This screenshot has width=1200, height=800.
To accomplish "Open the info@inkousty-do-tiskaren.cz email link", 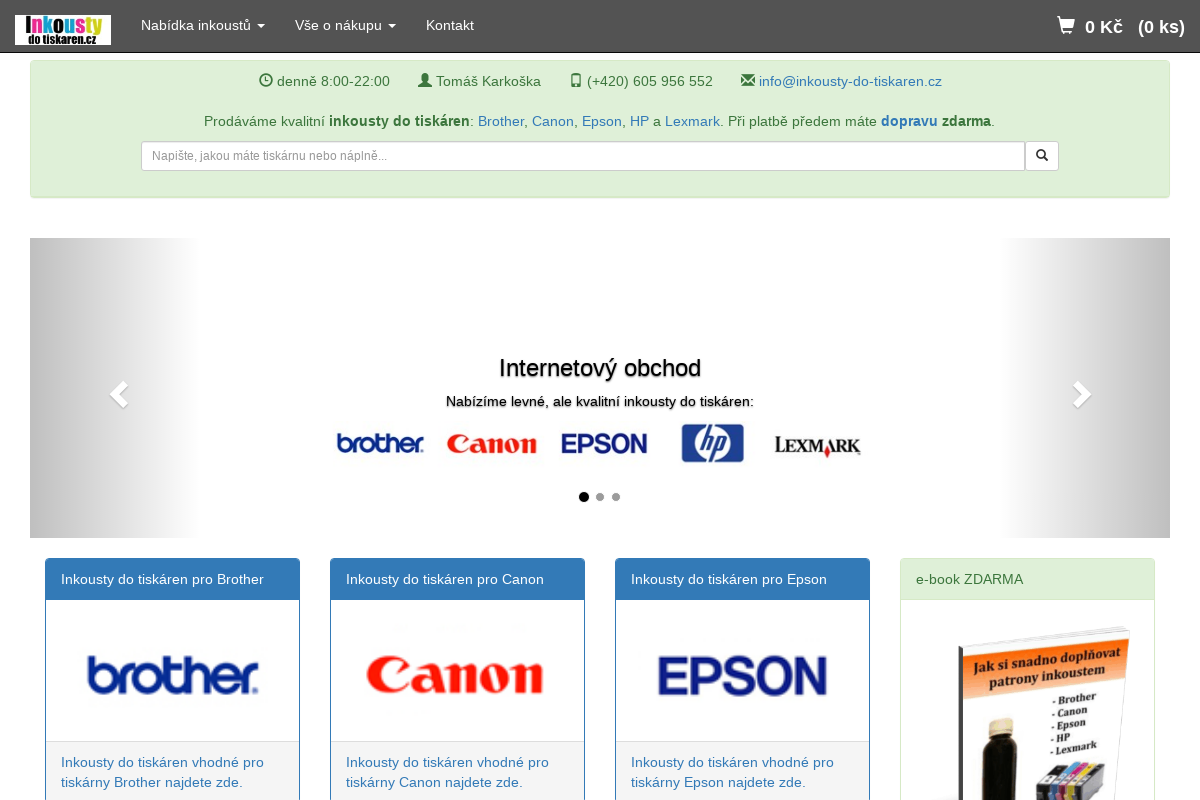I will click(850, 82).
